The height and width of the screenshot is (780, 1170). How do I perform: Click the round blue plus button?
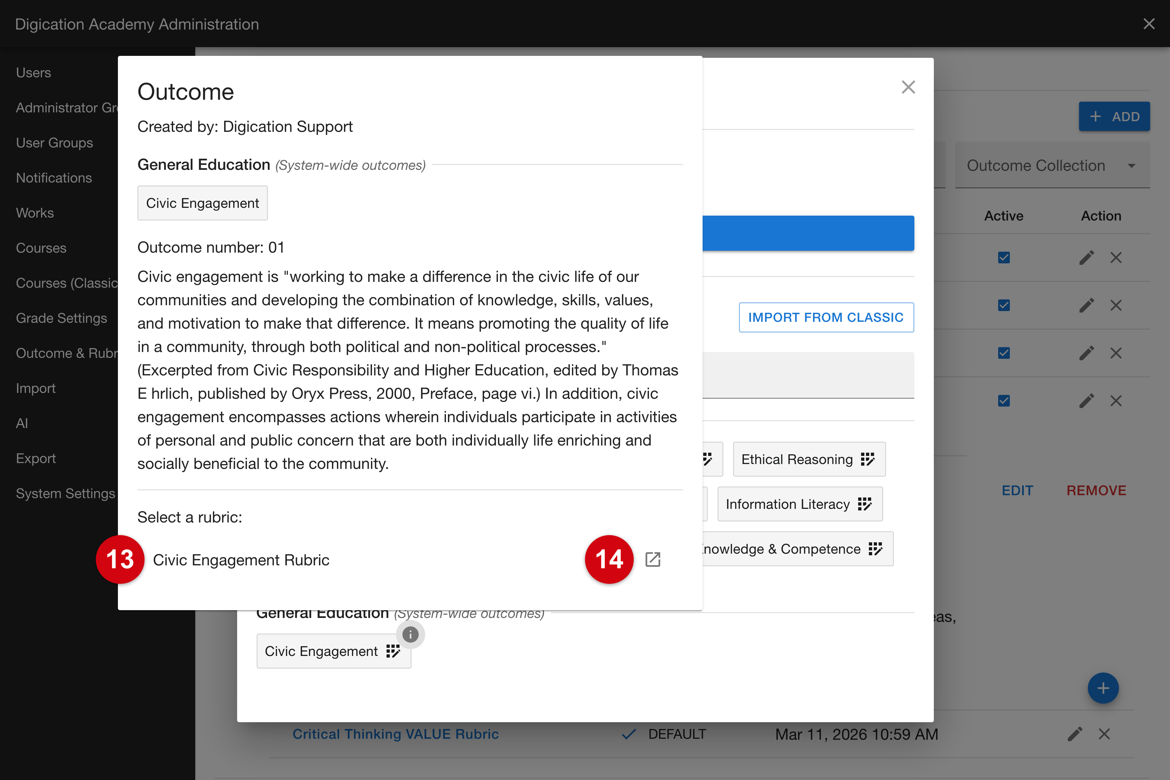click(x=1103, y=688)
